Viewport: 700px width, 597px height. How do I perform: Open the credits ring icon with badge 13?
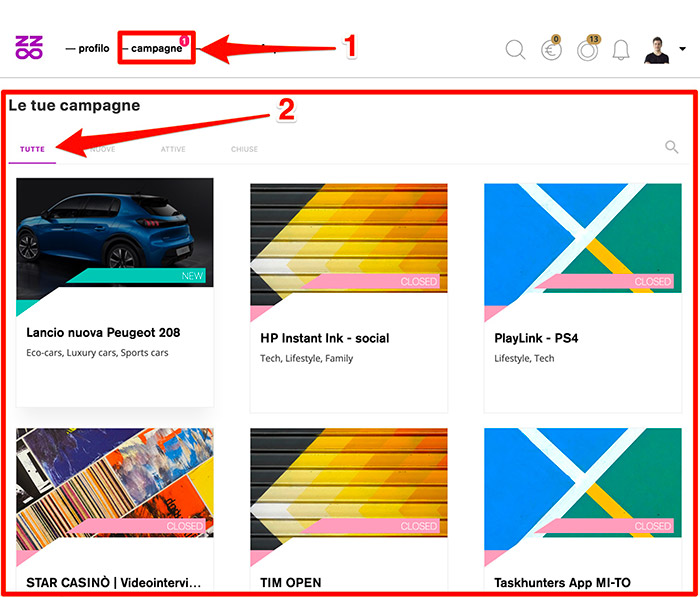[588, 48]
